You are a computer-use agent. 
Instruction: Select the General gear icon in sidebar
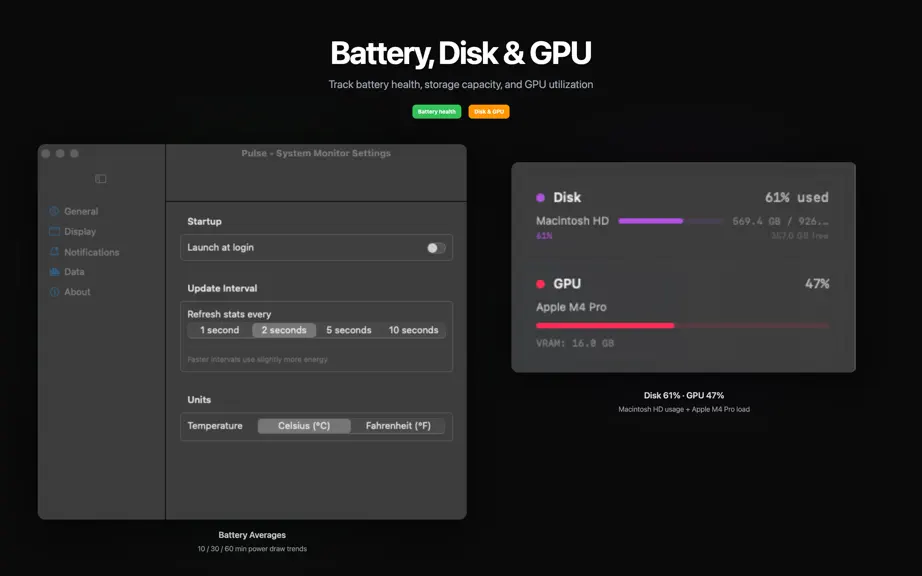(x=55, y=211)
